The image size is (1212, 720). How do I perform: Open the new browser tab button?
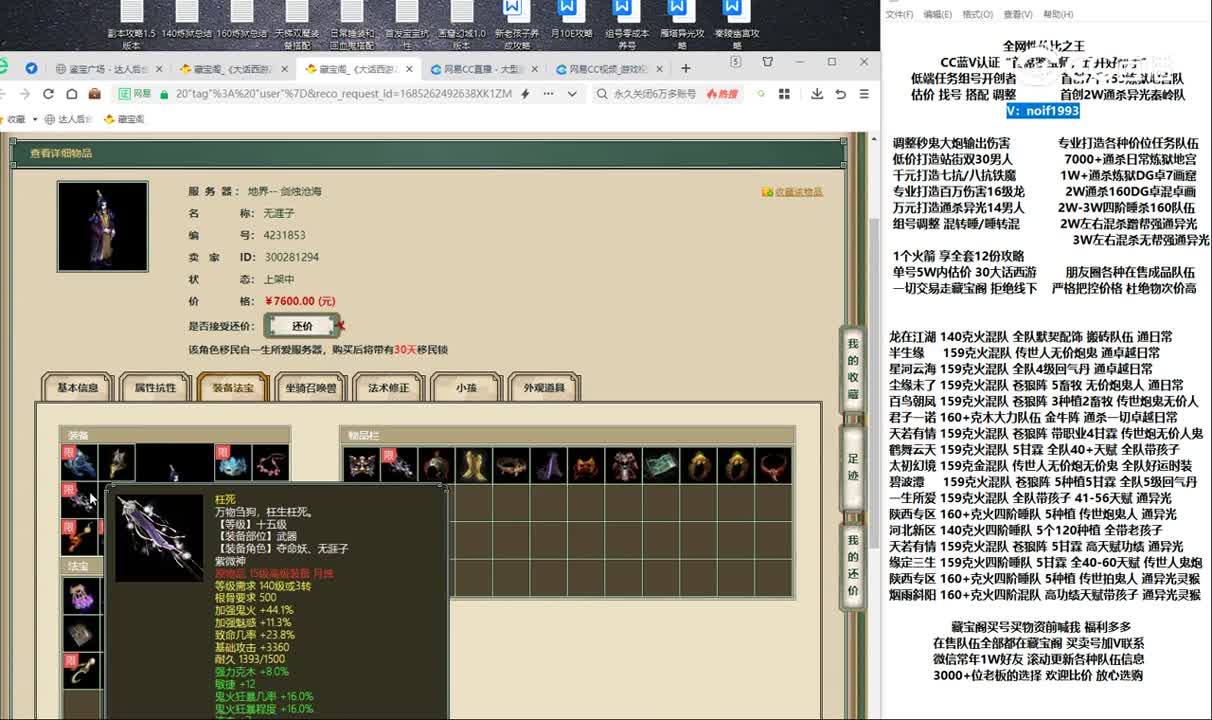(686, 69)
